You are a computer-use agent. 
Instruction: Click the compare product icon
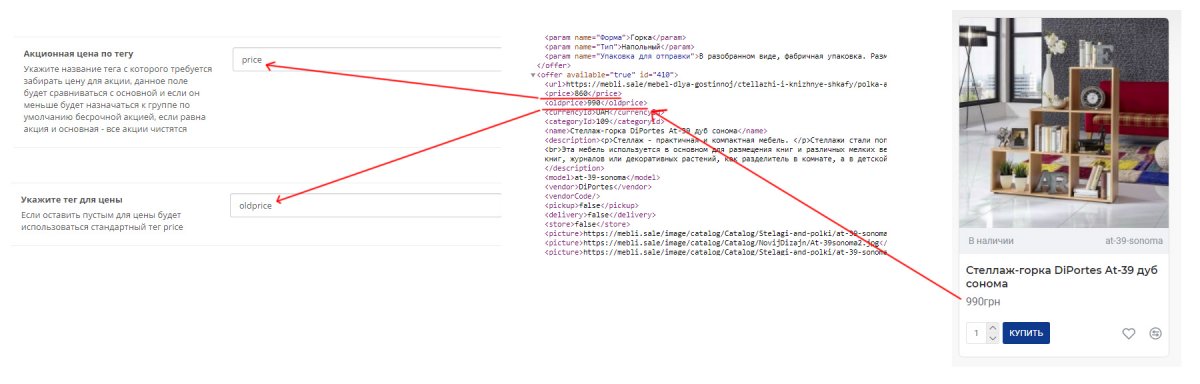pos(1156,334)
